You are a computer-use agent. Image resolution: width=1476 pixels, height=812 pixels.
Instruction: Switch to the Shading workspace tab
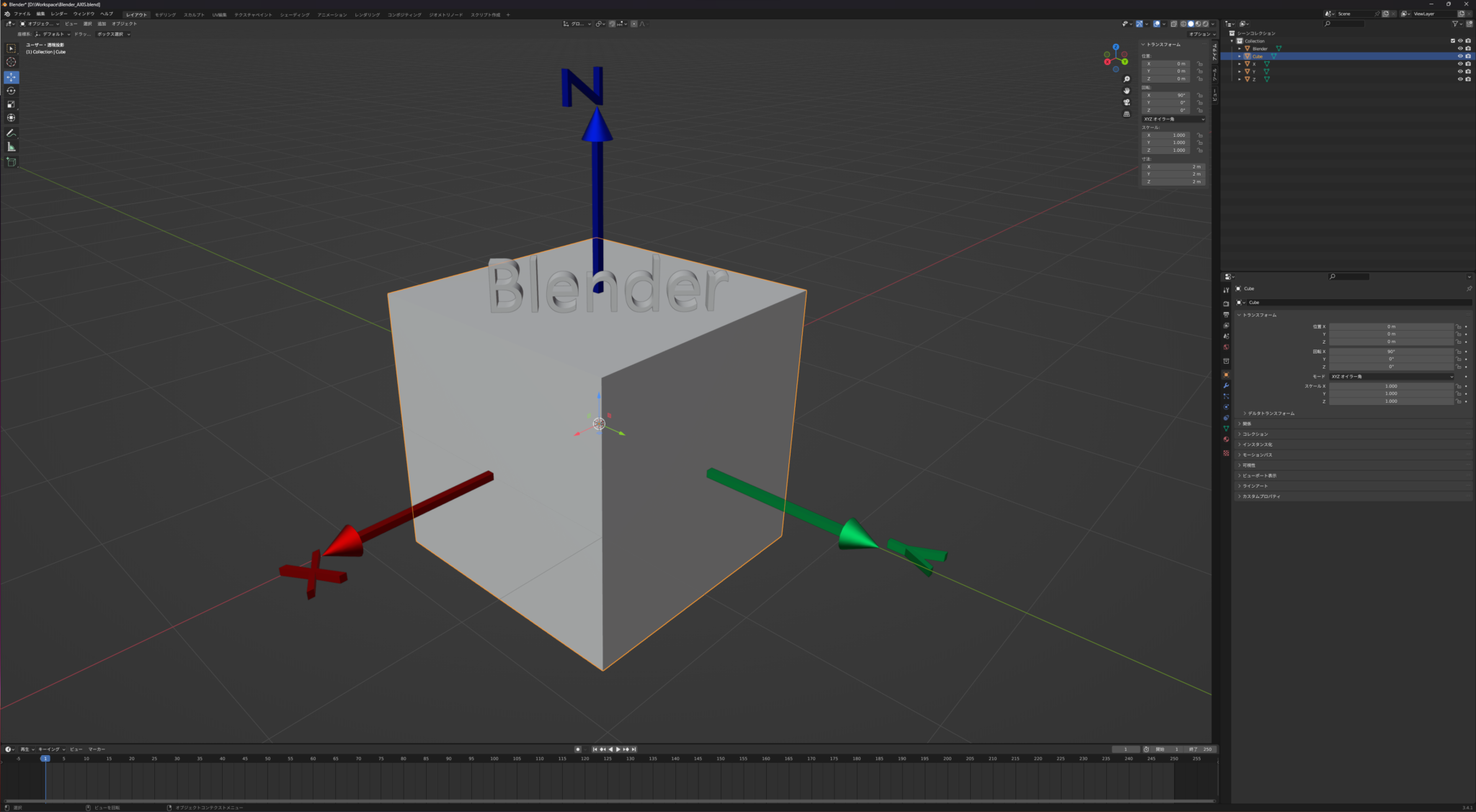coord(296,14)
